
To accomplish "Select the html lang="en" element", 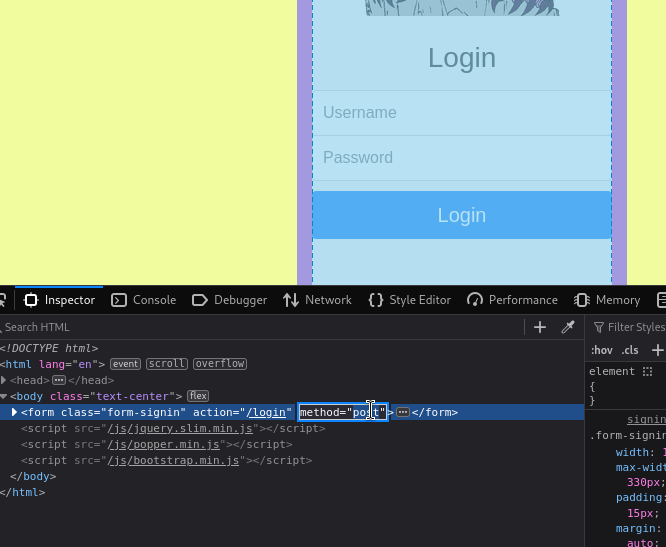I will pyautogui.click(x=53, y=364).
